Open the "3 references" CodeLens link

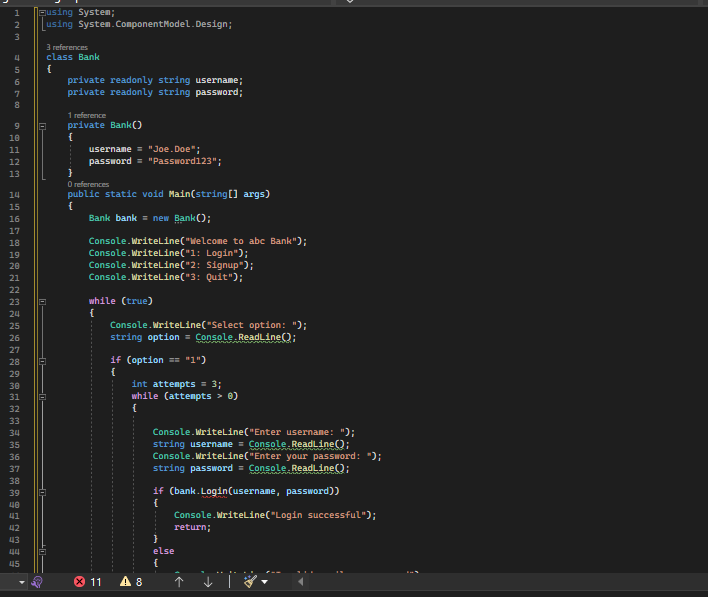point(67,47)
